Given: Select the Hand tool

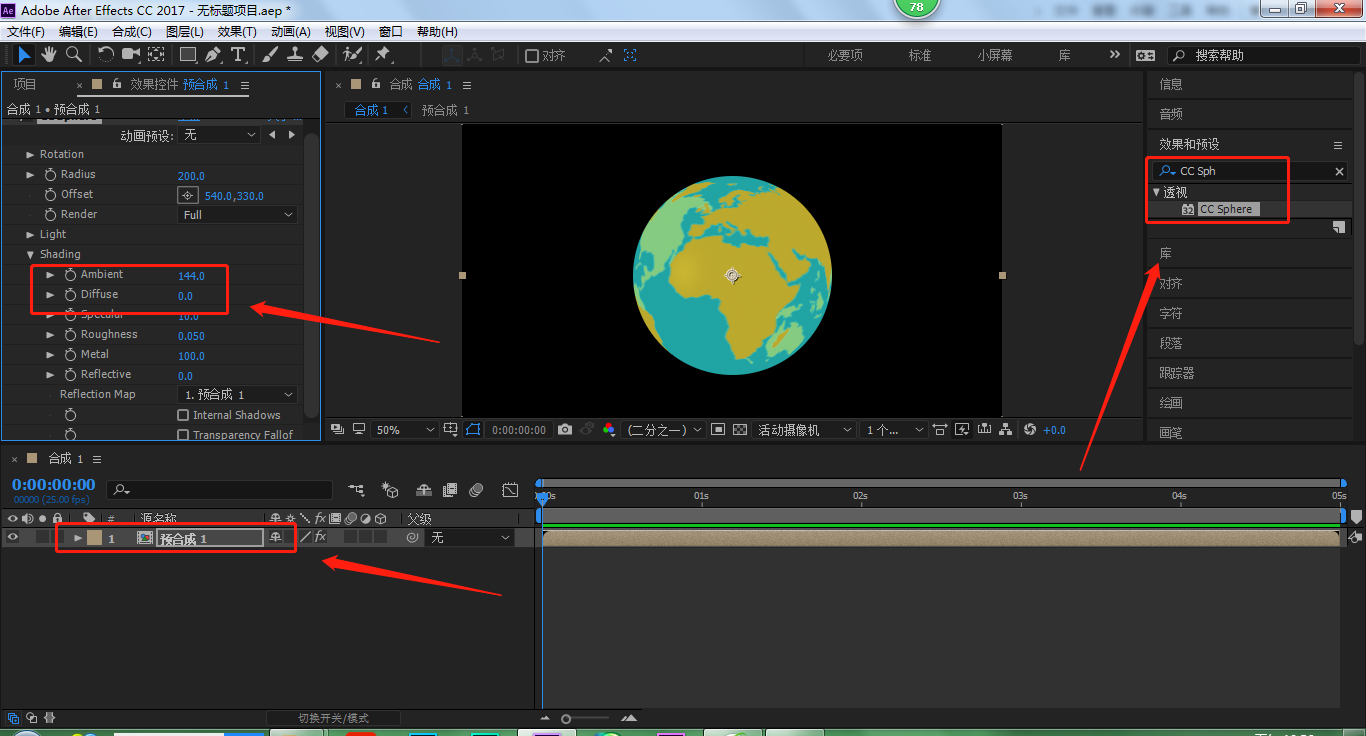Looking at the screenshot, I should 48,54.
